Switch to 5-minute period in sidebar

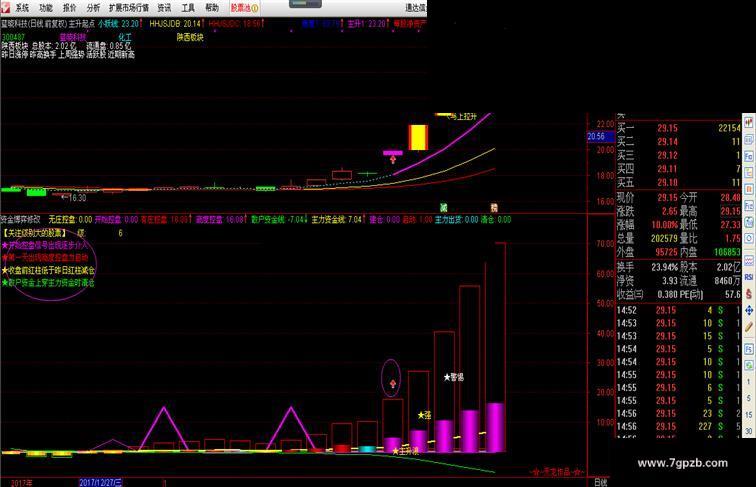(x=749, y=398)
